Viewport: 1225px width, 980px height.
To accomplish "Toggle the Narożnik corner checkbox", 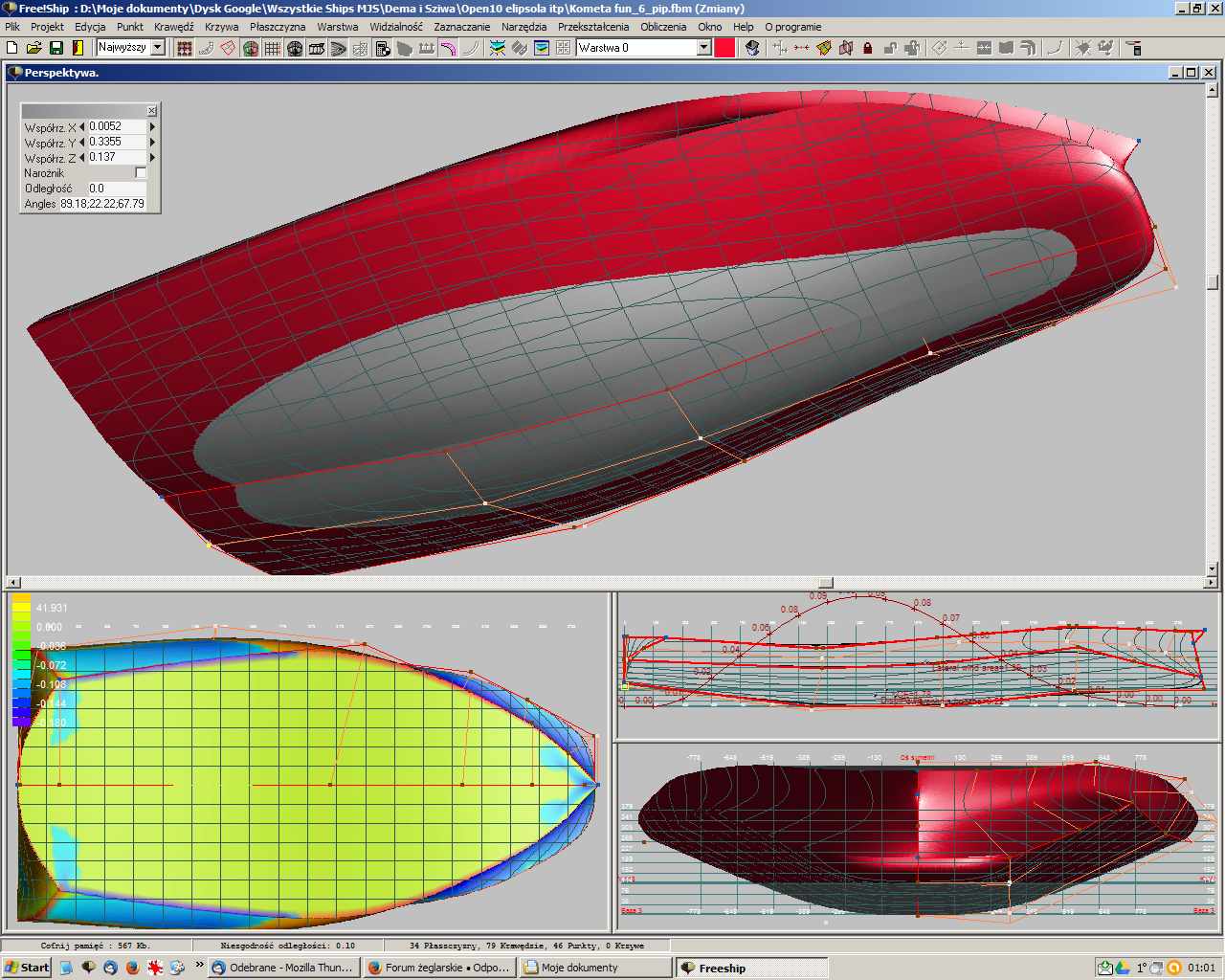I will 141,173.
